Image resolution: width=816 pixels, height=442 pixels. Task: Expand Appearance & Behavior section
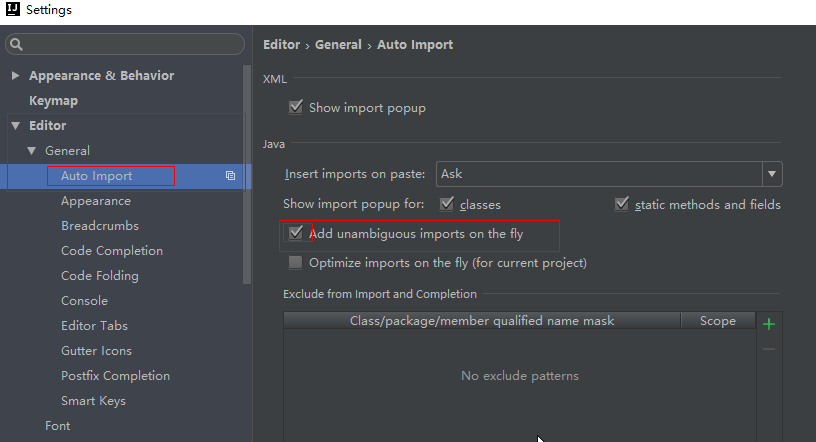pyautogui.click(x=16, y=75)
